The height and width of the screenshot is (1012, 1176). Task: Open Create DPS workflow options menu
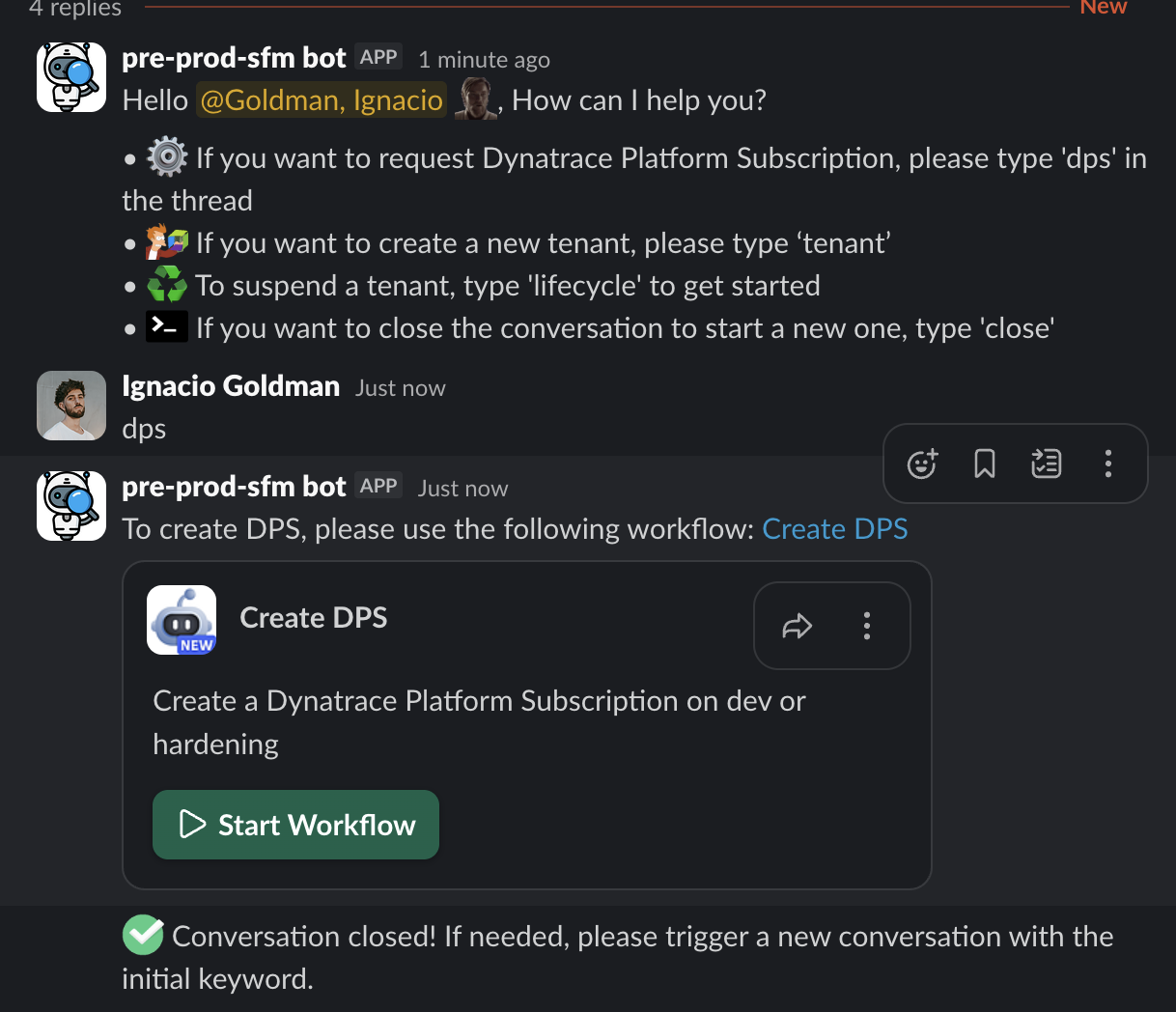[x=867, y=627]
